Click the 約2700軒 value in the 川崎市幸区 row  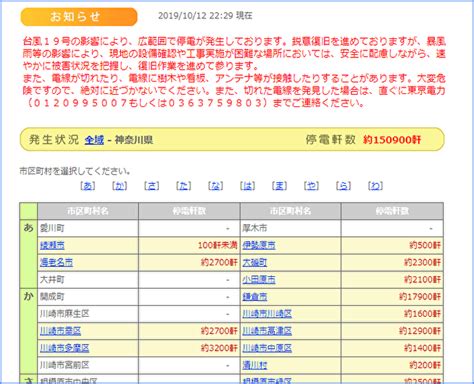click(219, 331)
